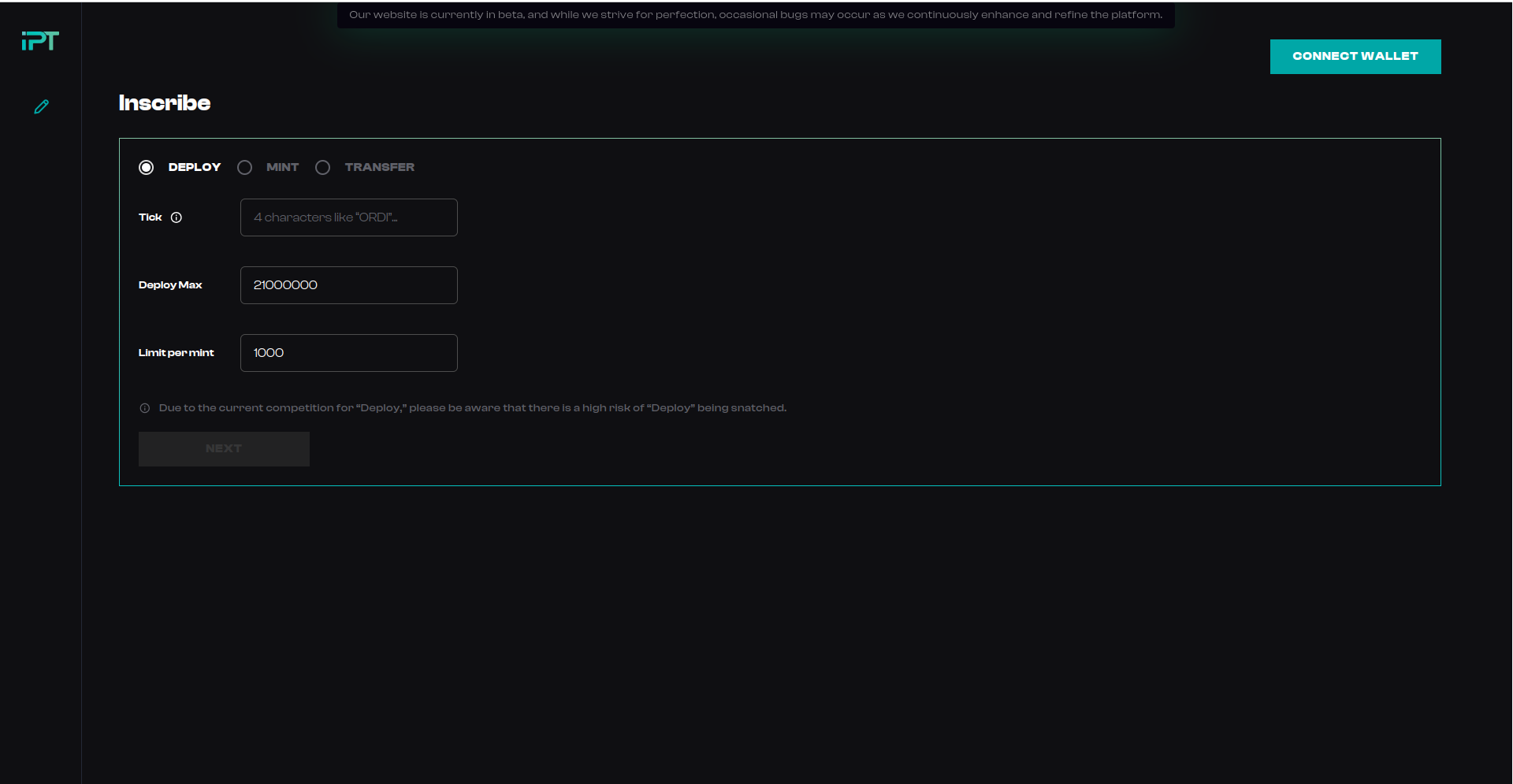Image resolution: width=1513 pixels, height=784 pixels.
Task: Click the Deploy Max field label
Action: [170, 285]
